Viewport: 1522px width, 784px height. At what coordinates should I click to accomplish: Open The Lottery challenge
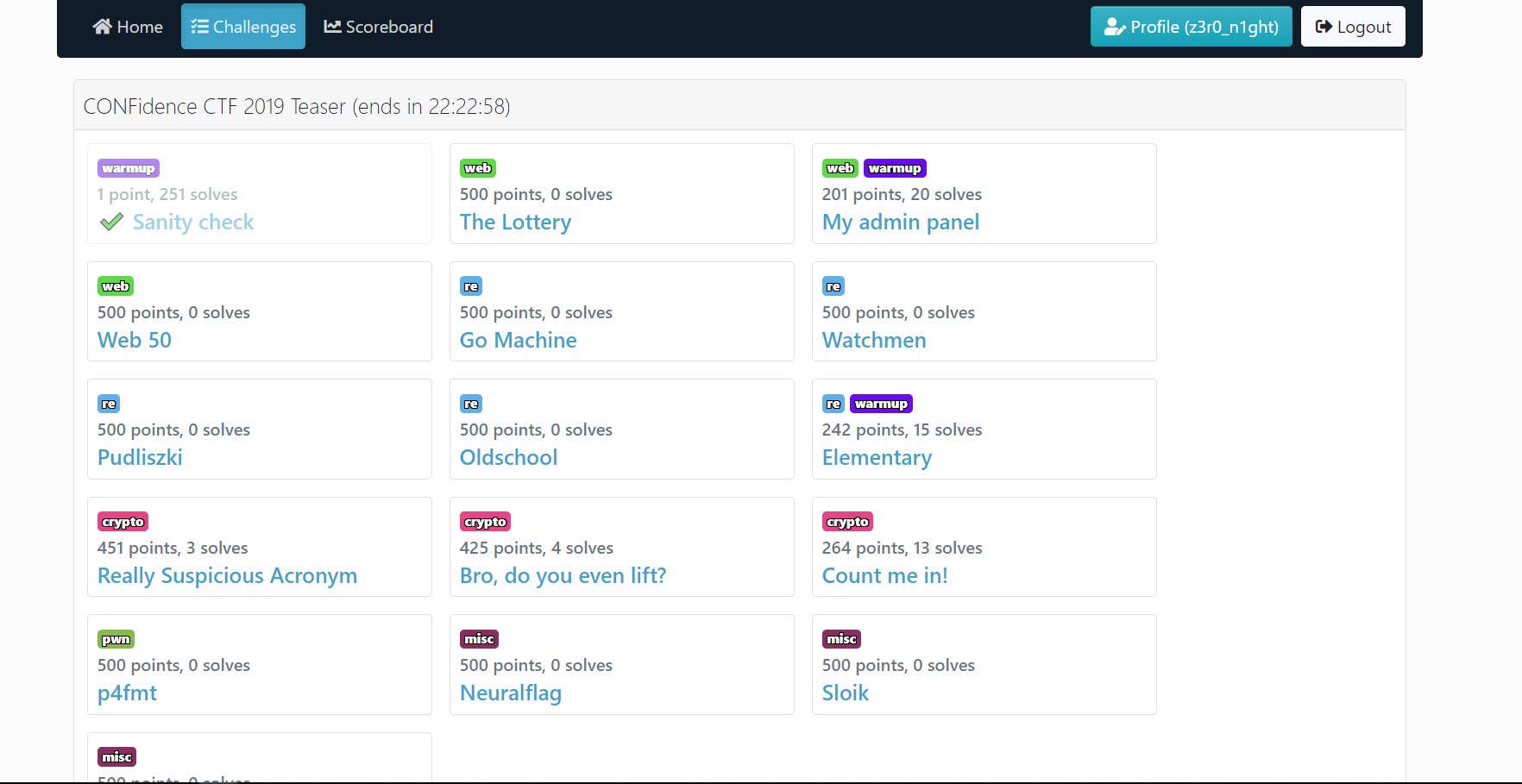point(516,223)
